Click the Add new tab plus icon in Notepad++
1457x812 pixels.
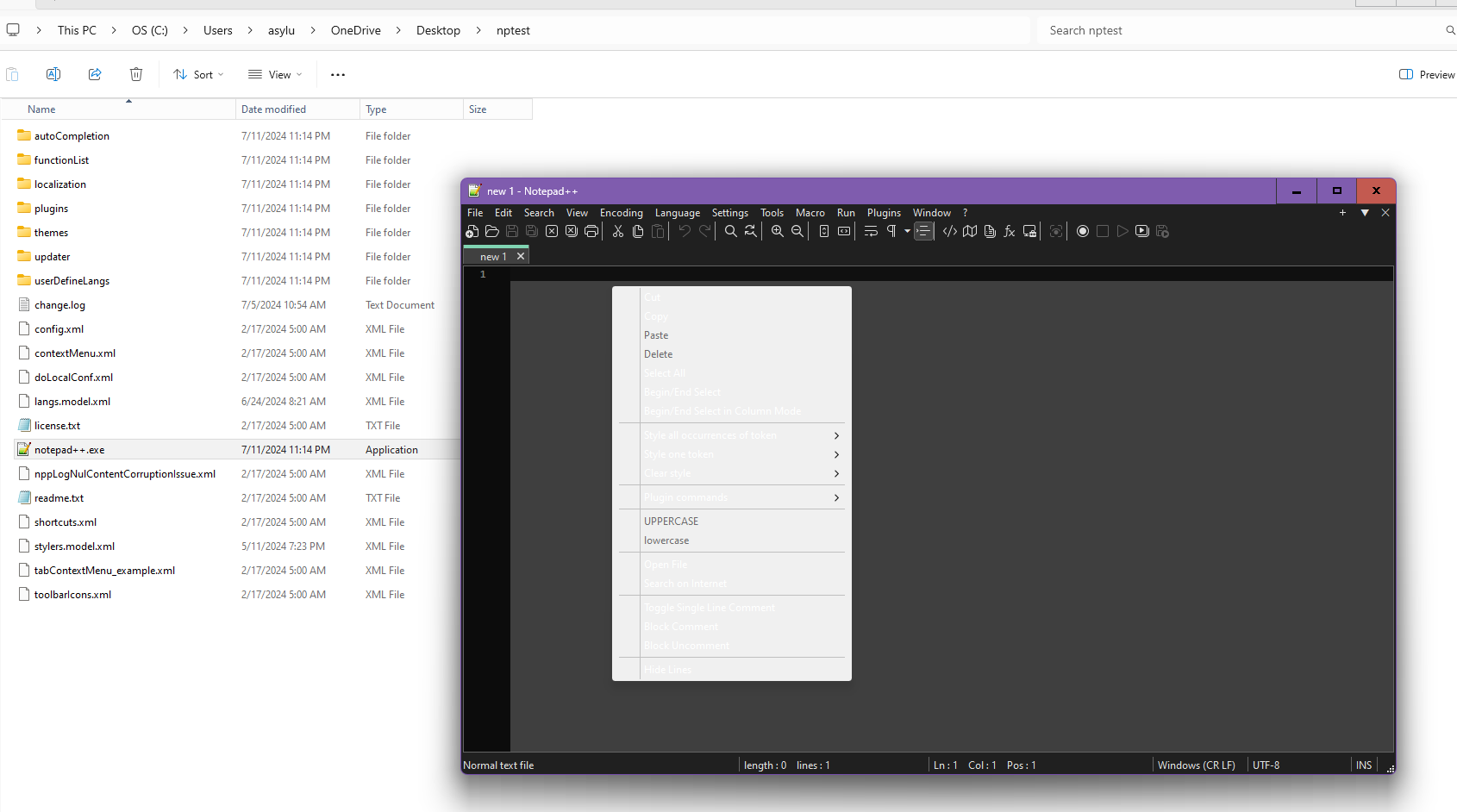[1342, 213]
